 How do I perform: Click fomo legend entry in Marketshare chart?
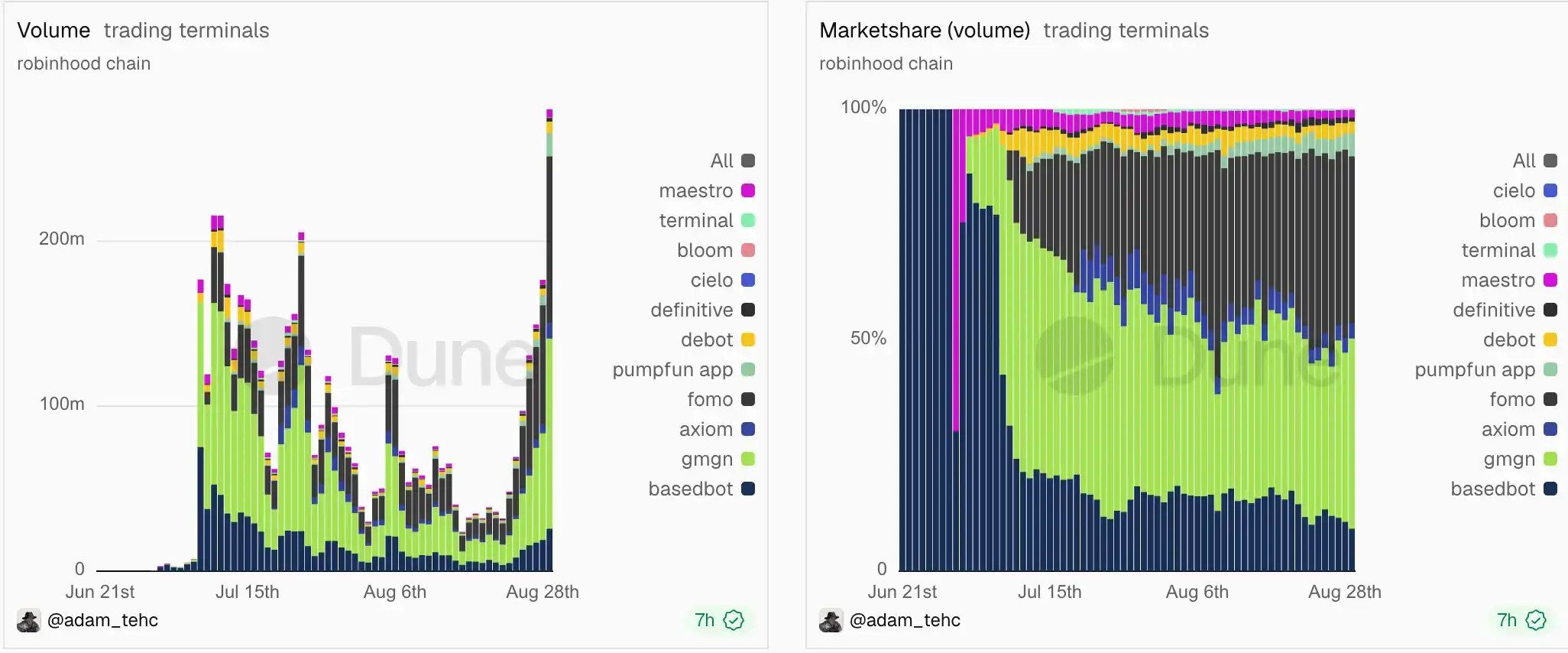[1523, 399]
